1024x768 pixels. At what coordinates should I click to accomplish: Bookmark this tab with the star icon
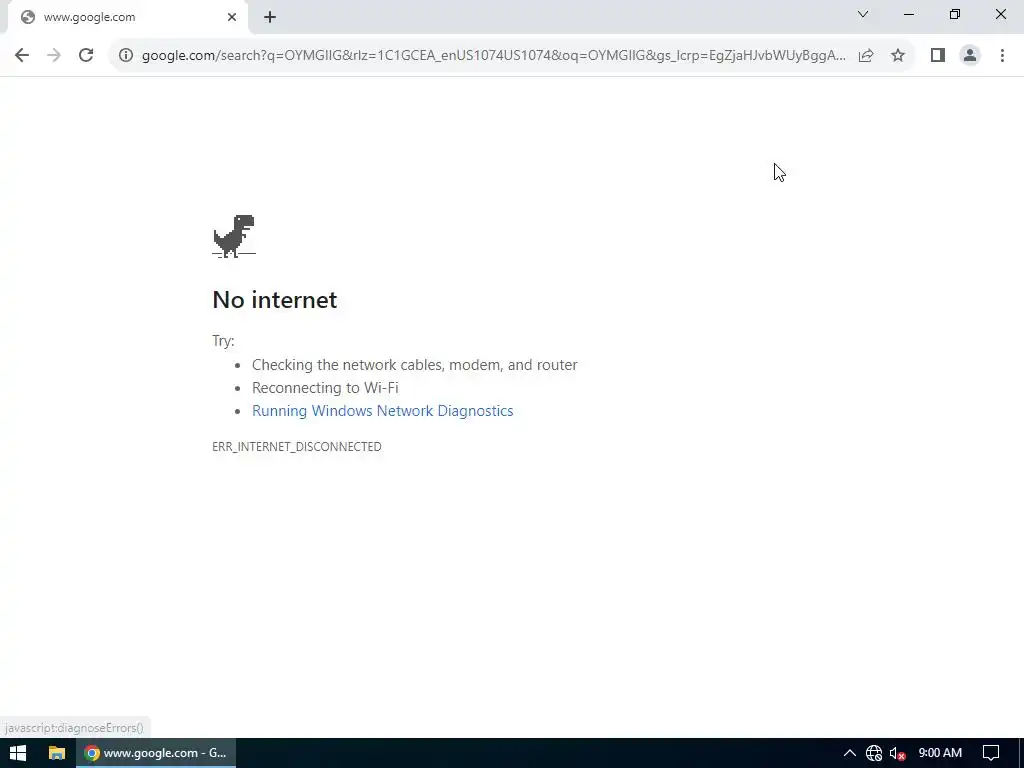tap(898, 56)
